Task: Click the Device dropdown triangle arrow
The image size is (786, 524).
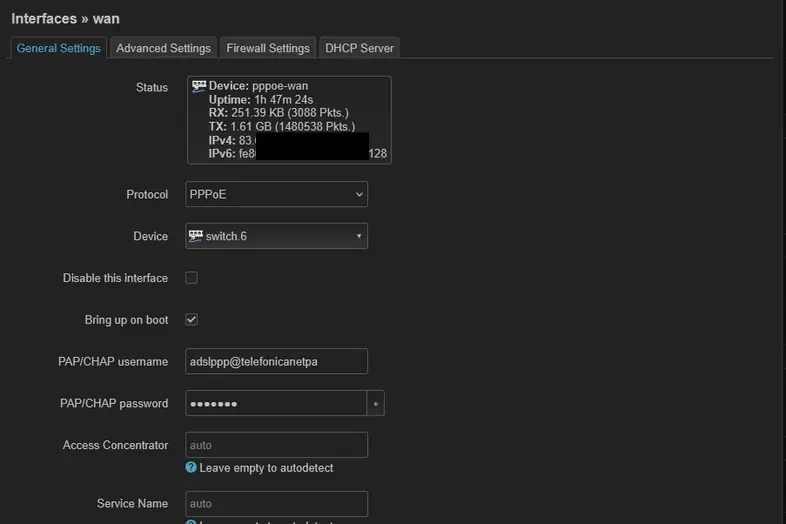Action: point(359,236)
